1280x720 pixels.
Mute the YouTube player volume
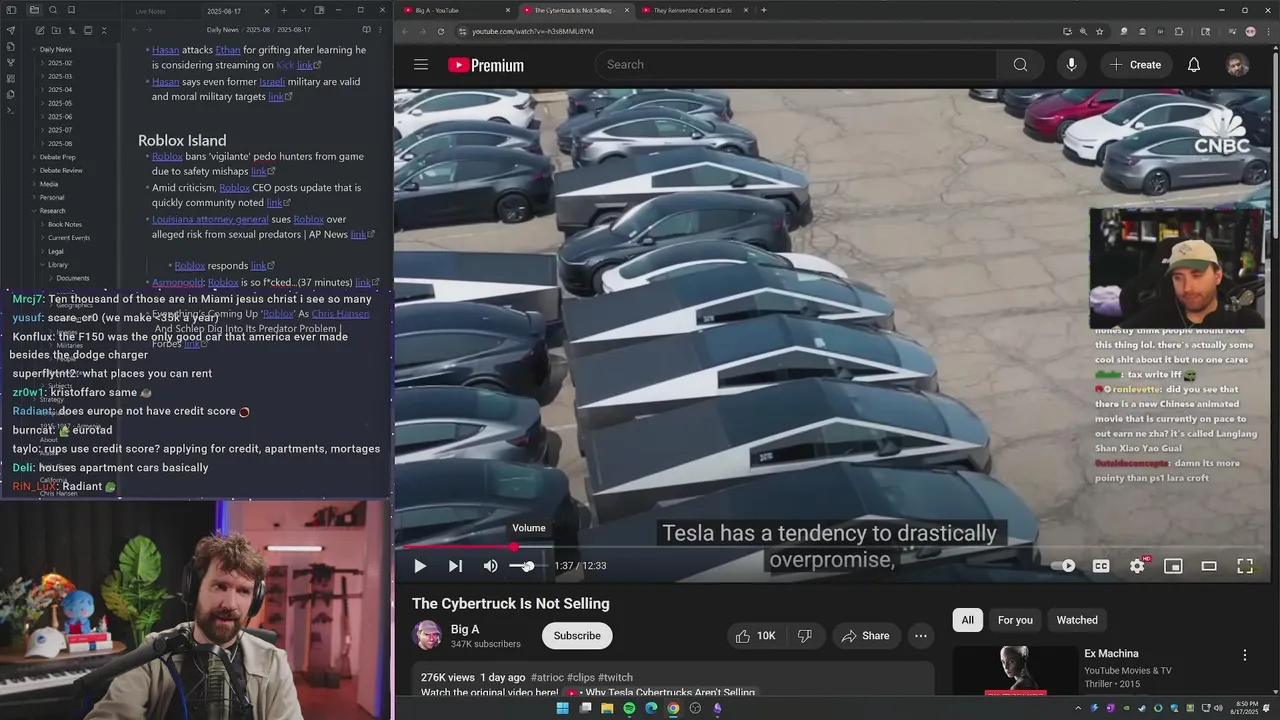[x=490, y=566]
